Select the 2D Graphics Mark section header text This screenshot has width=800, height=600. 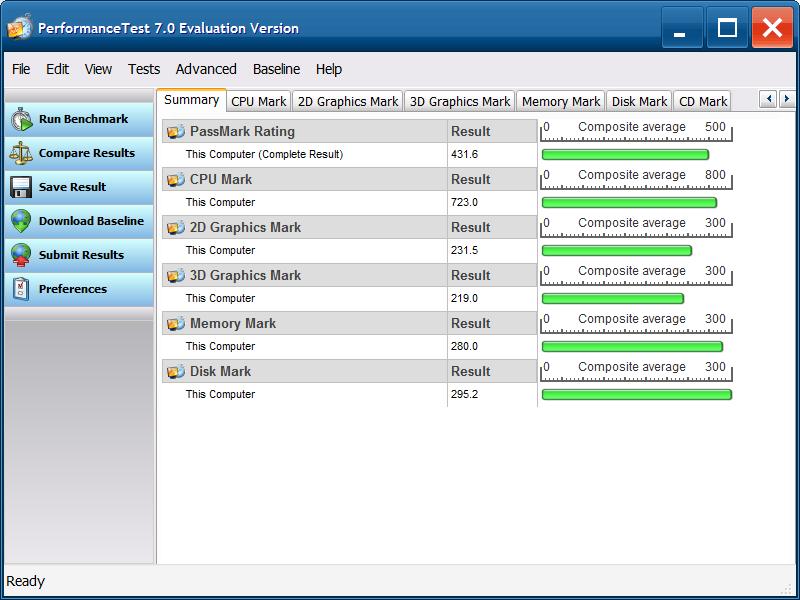[245, 228]
